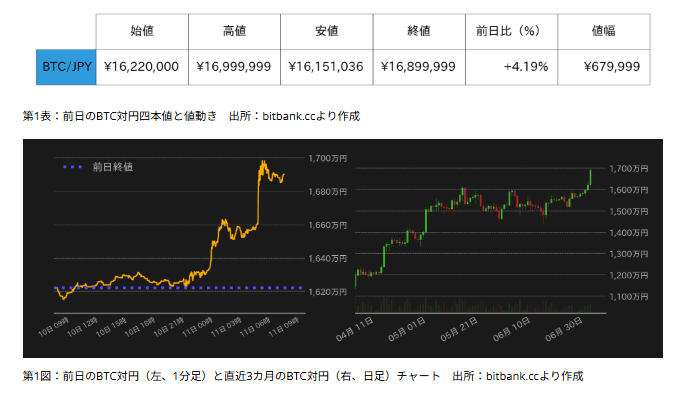Viewport: 678px width, 394px height.
Task: Click the 05月 21日 date axis label
Action: click(x=459, y=329)
